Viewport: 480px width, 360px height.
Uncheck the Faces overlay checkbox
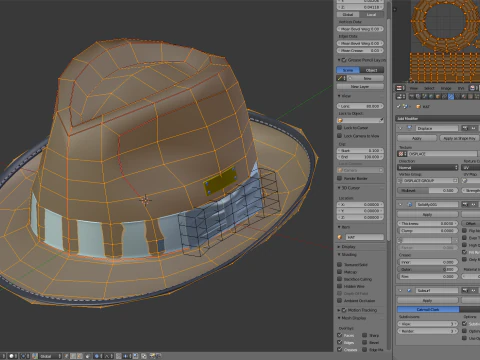[x=340, y=335]
